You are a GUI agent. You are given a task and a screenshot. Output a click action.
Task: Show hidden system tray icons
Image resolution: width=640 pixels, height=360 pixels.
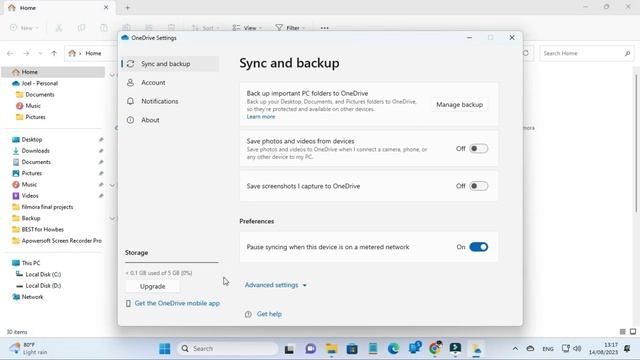515,349
